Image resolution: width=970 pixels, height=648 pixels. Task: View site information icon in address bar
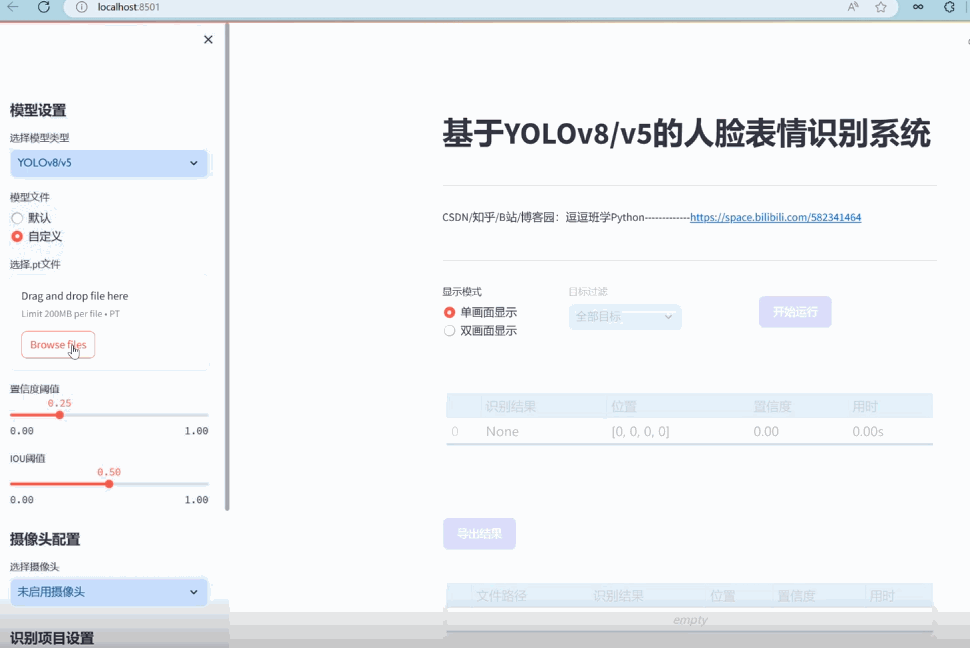click(x=81, y=7)
